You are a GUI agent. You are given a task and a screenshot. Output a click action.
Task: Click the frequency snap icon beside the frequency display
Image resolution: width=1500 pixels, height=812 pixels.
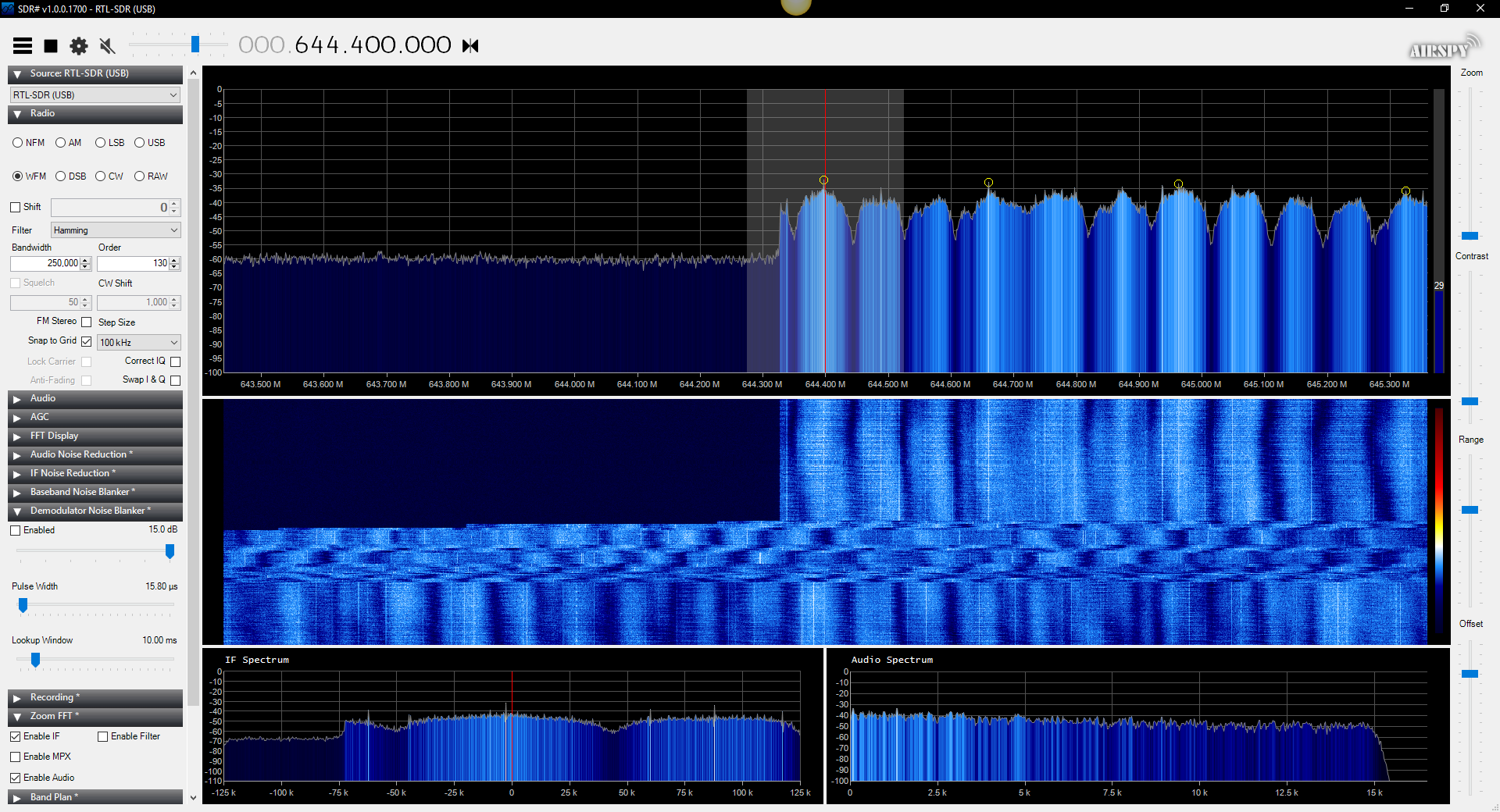point(470,45)
